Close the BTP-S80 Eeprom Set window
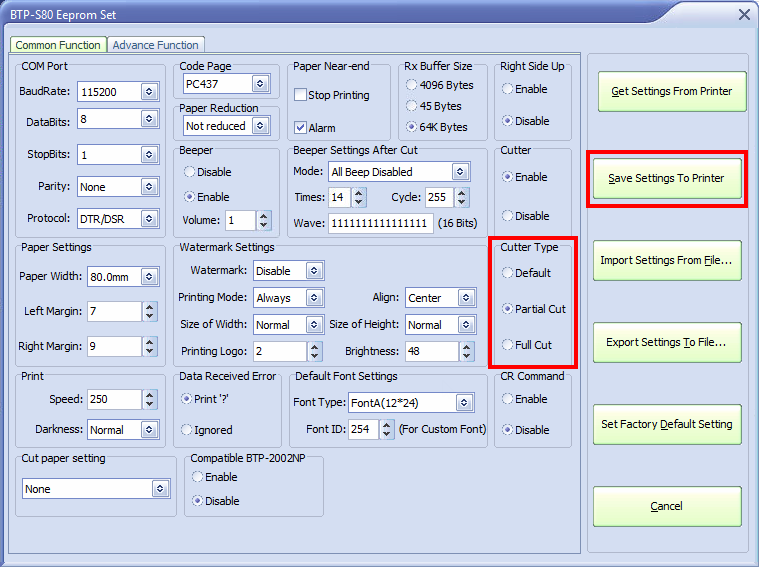Screen dimensions: 759x567 744,15
